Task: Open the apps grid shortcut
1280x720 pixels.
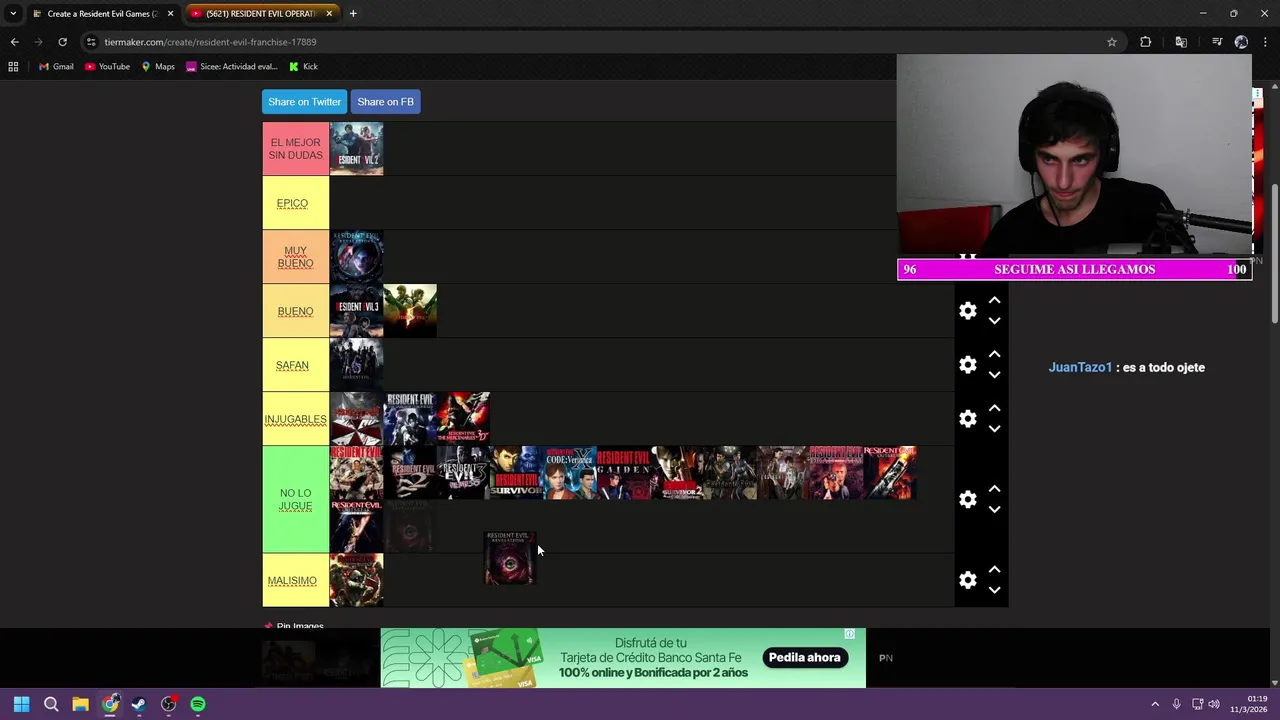Action: coord(13,67)
